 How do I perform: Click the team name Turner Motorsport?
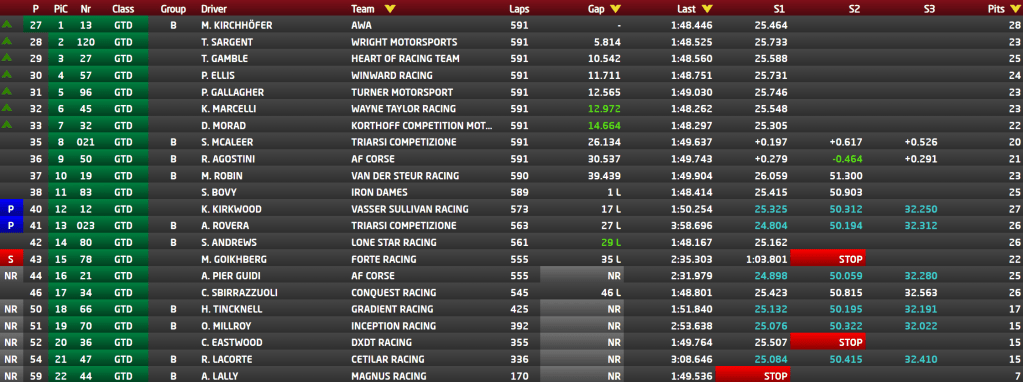402,92
